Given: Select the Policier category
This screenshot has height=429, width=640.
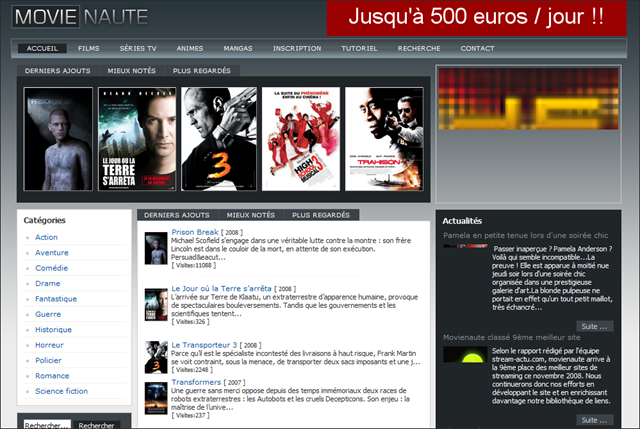Looking at the screenshot, I should pyautogui.click(x=48, y=360).
